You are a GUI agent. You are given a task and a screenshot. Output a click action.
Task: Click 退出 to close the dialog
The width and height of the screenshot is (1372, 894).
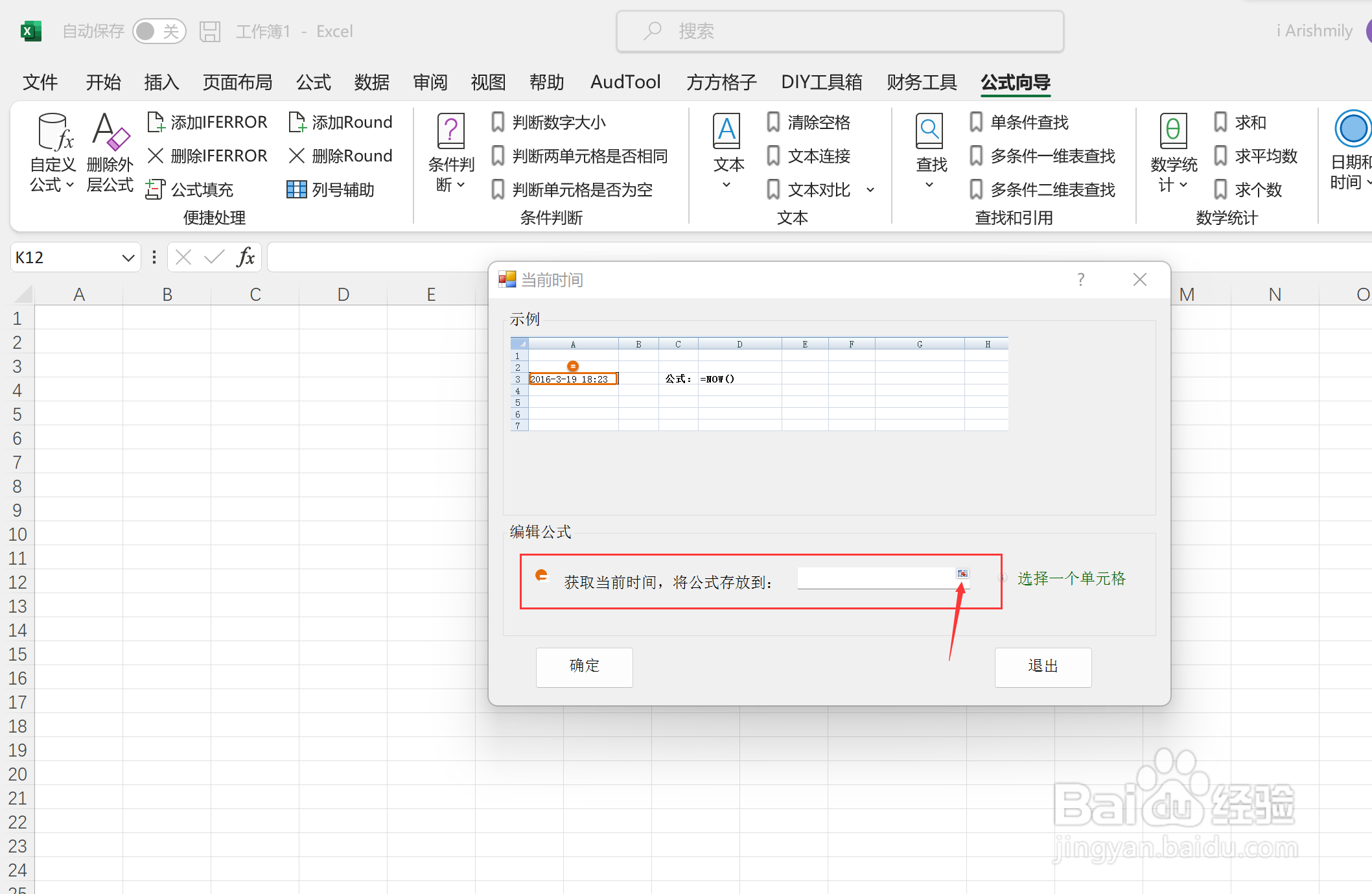[x=1043, y=667]
